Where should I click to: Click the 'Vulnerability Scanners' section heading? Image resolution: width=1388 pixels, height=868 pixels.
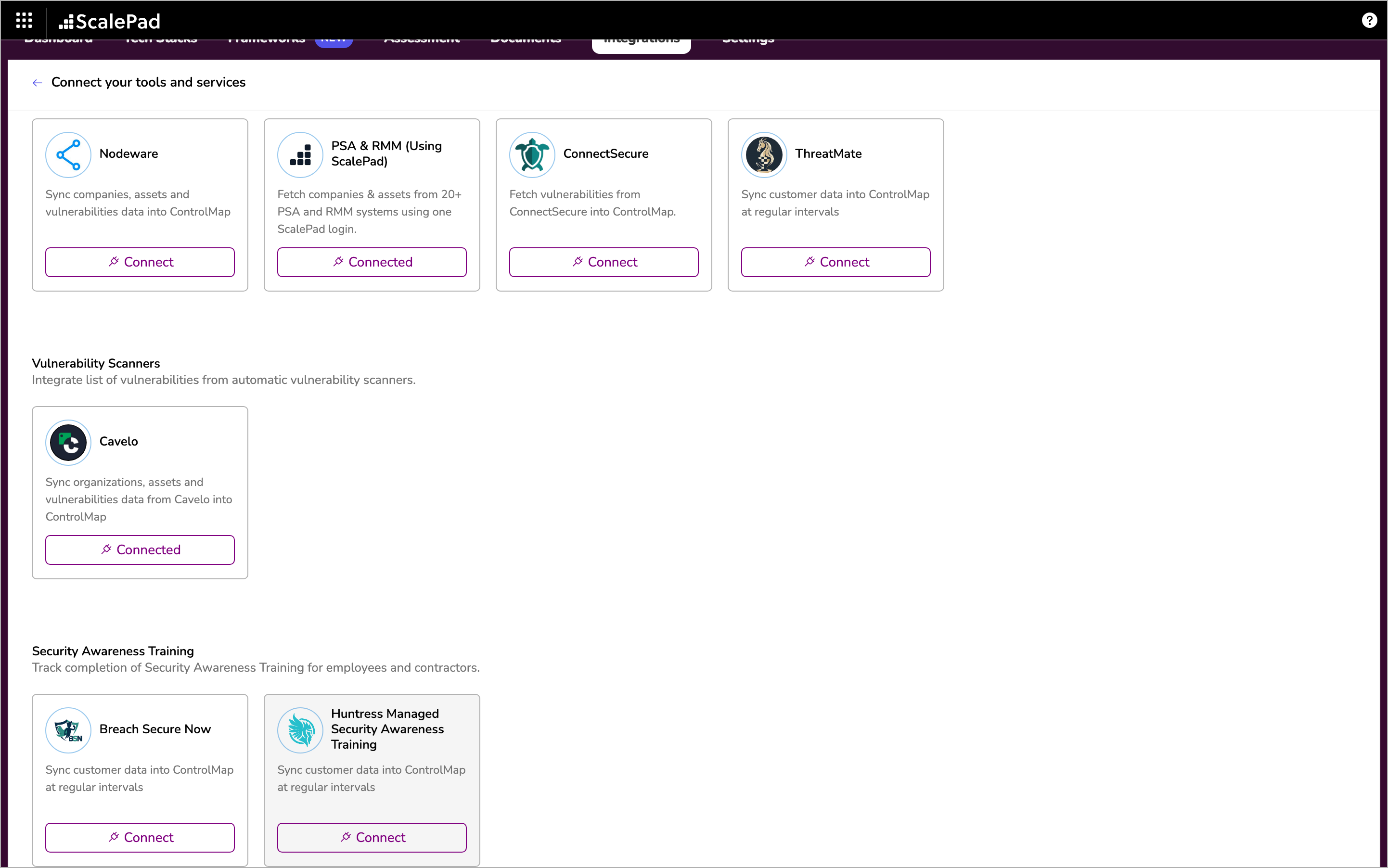point(96,363)
